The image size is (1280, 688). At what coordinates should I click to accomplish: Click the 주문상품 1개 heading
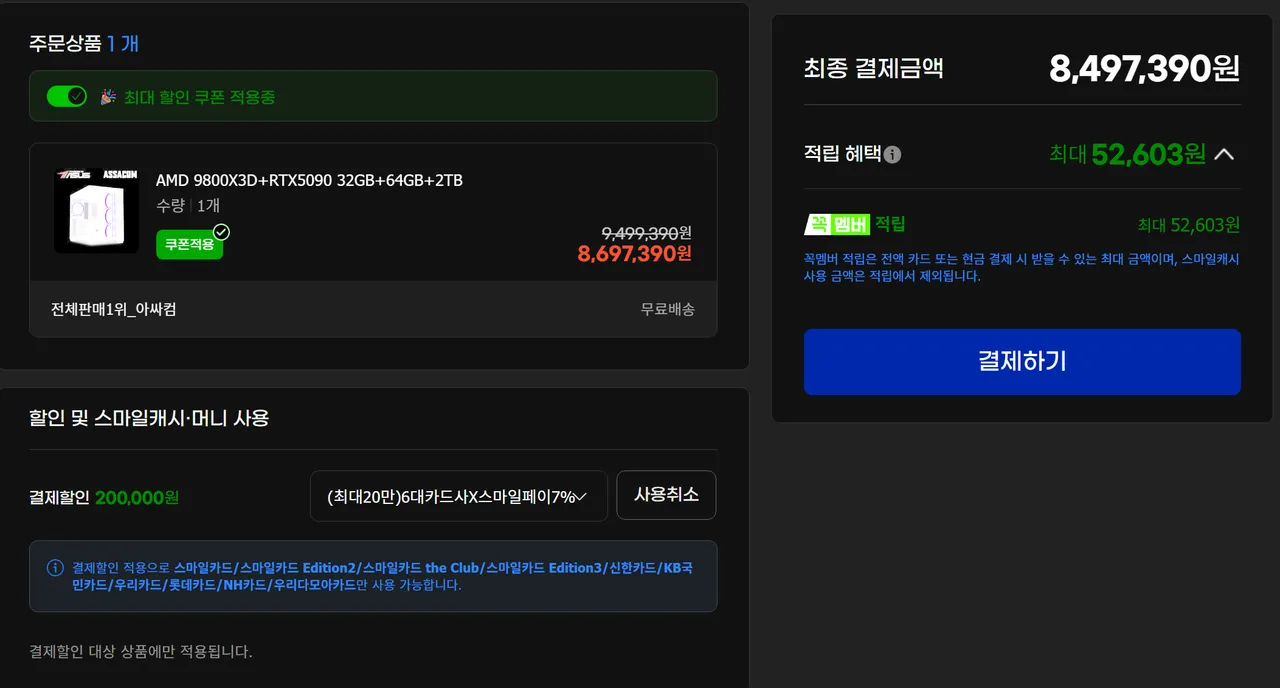coord(84,43)
